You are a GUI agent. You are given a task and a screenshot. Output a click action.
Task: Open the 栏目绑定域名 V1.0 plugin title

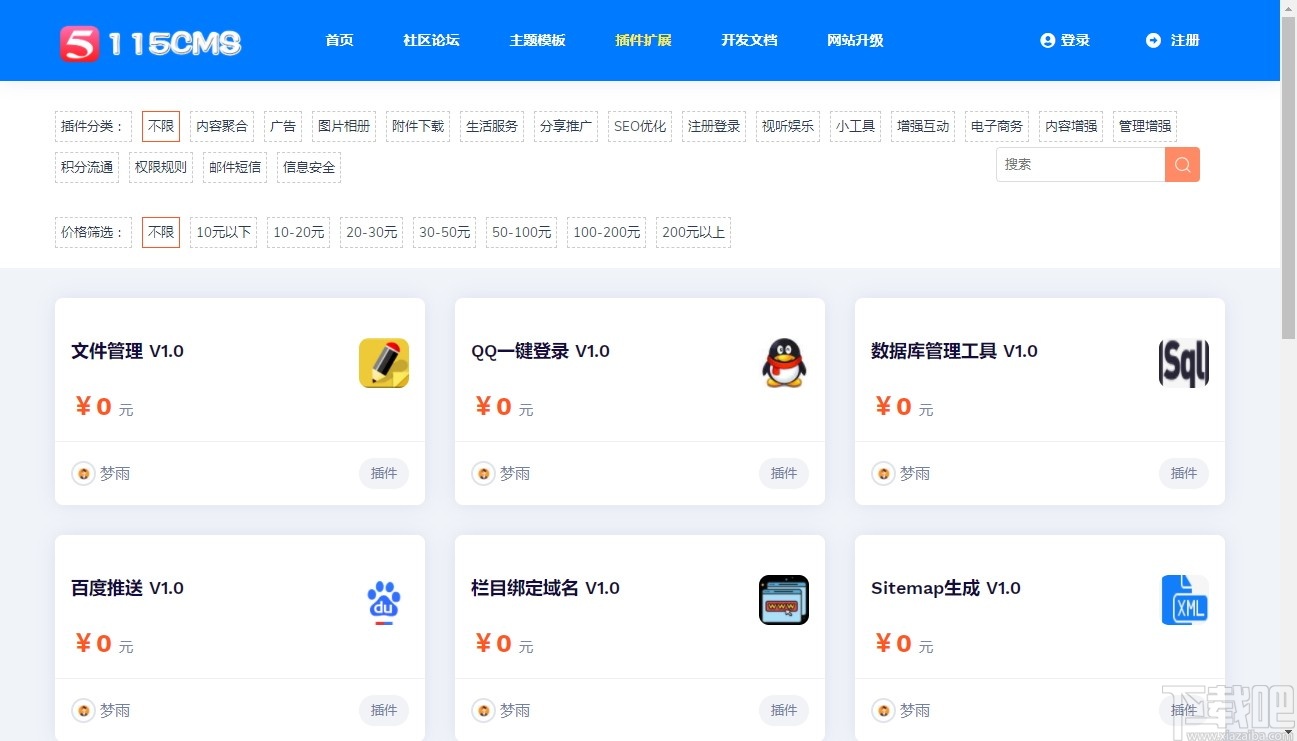coord(546,588)
